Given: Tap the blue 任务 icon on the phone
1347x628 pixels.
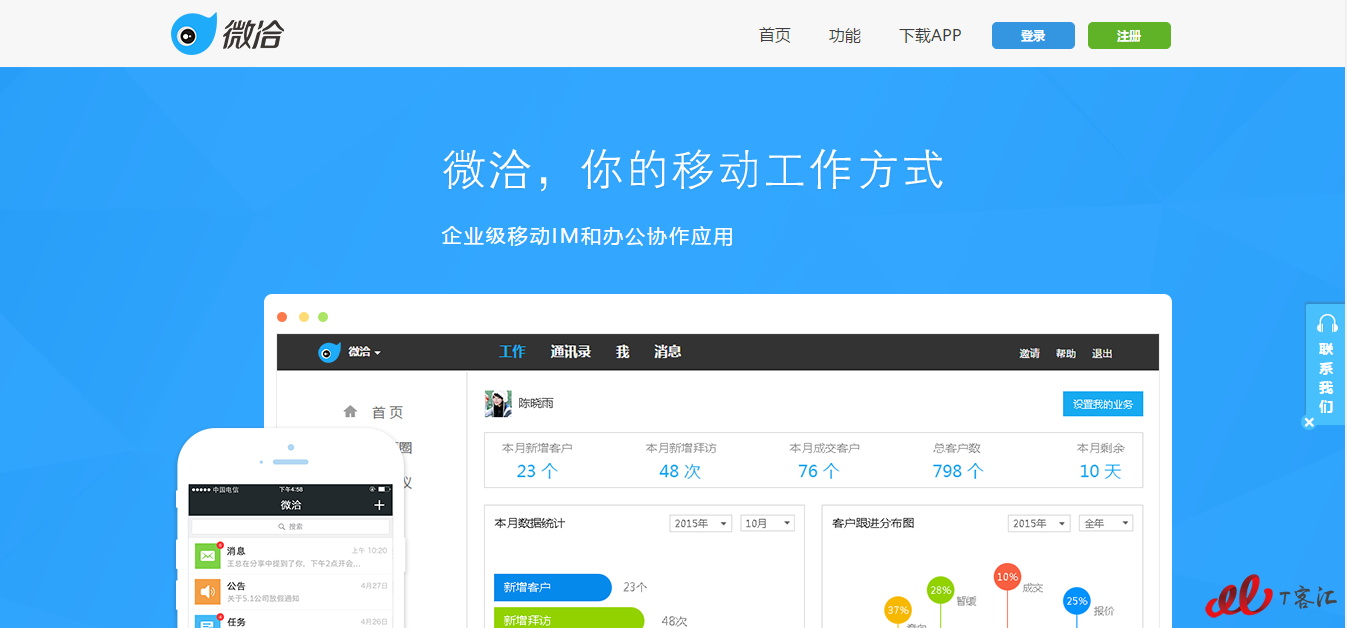Looking at the screenshot, I should pyautogui.click(x=207, y=622).
